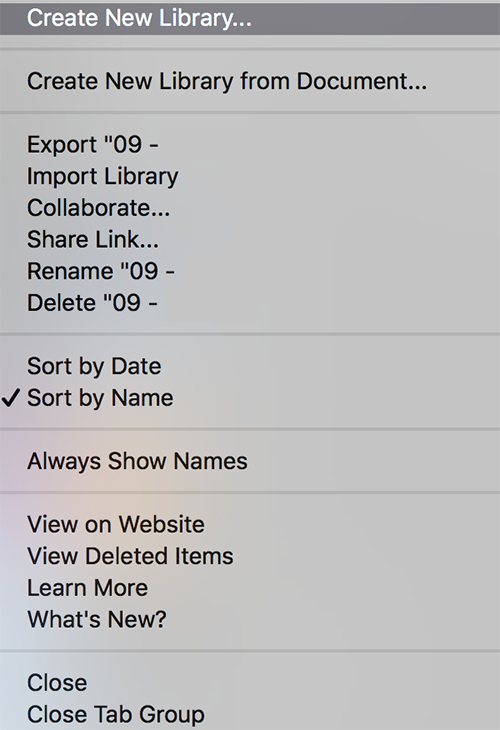Open What's New? entry
The image size is (500, 730).
click(x=250, y=620)
